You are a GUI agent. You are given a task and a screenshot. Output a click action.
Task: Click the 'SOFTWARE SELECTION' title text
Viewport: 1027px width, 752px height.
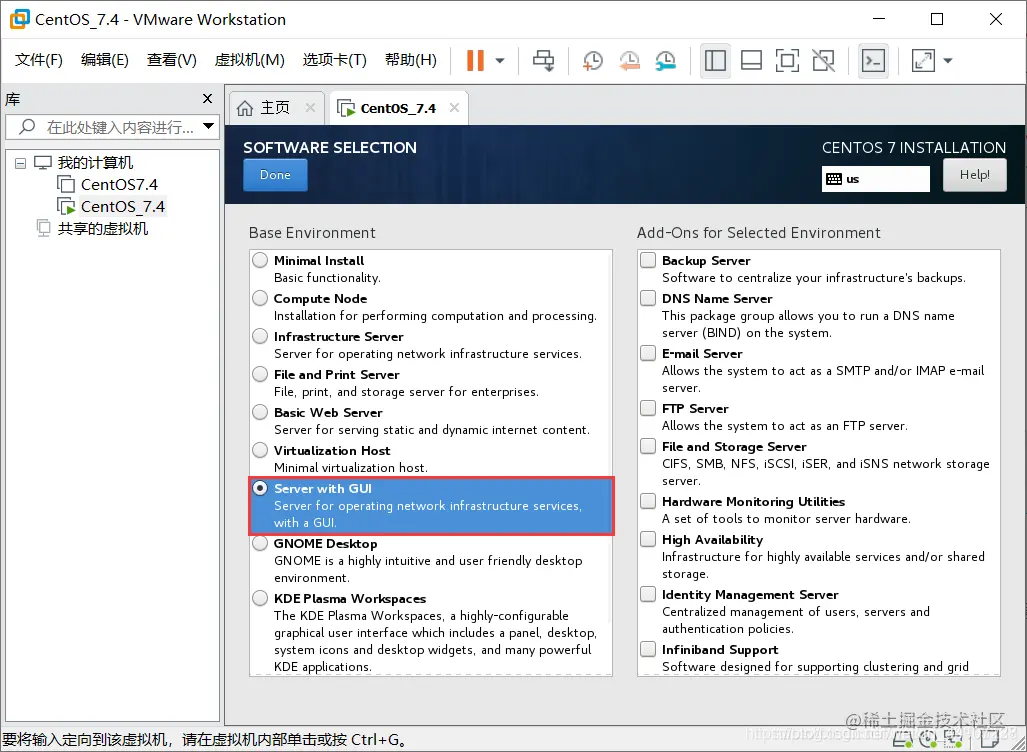coord(329,147)
